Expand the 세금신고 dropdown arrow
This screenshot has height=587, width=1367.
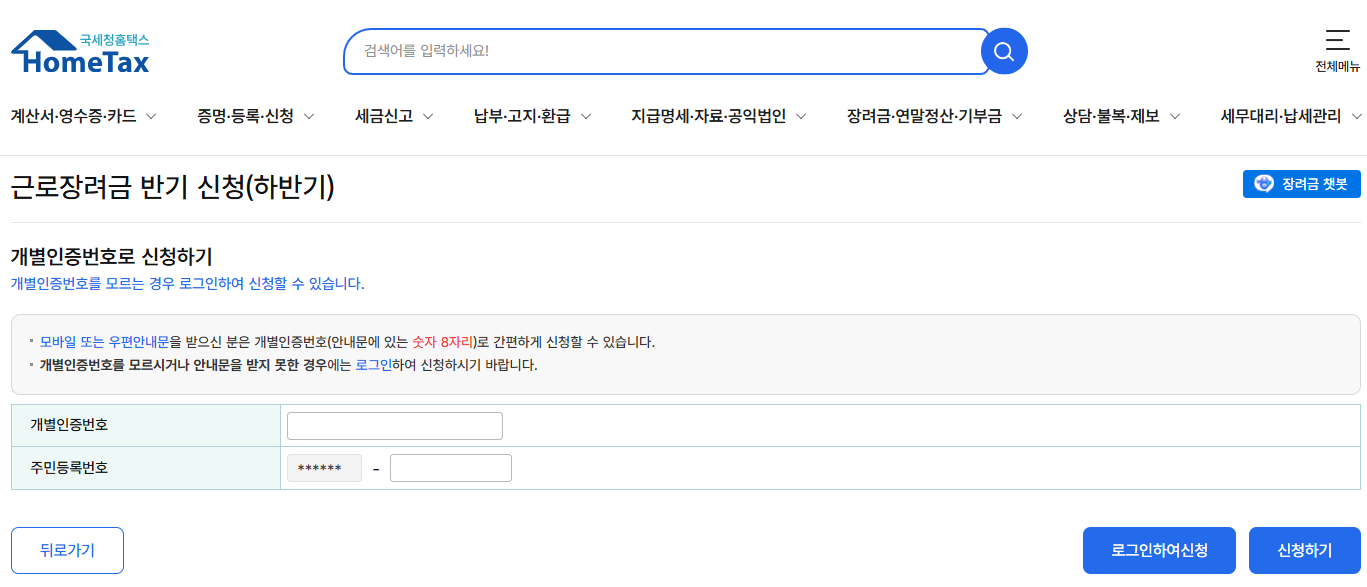click(428, 117)
